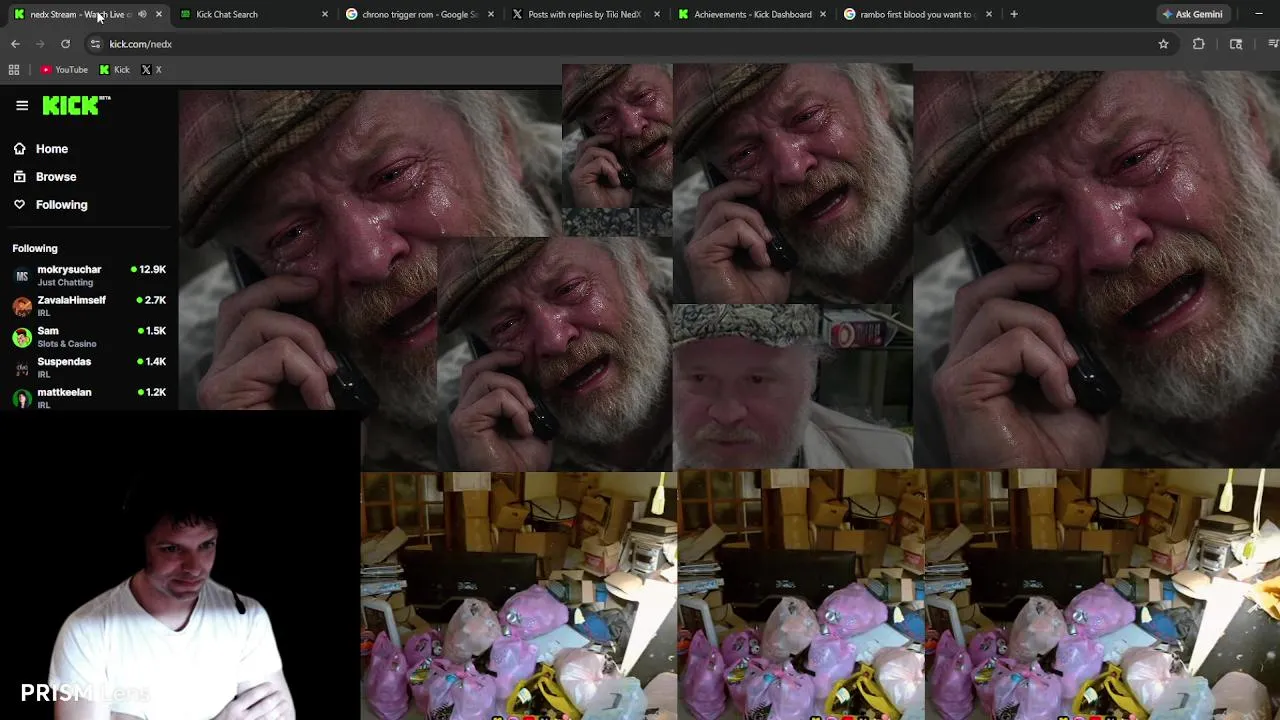Close the Tiki NedX posts tab

tap(656, 14)
